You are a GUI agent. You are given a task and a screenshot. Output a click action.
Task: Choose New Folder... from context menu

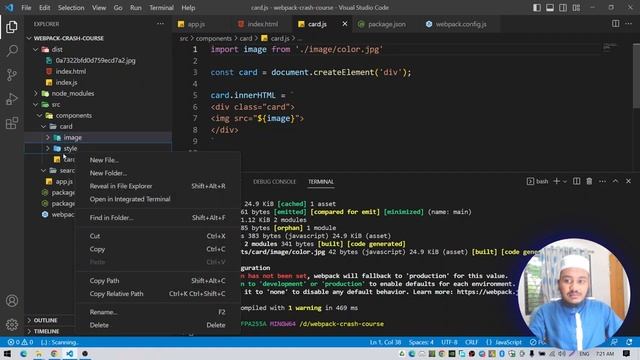tap(158, 173)
